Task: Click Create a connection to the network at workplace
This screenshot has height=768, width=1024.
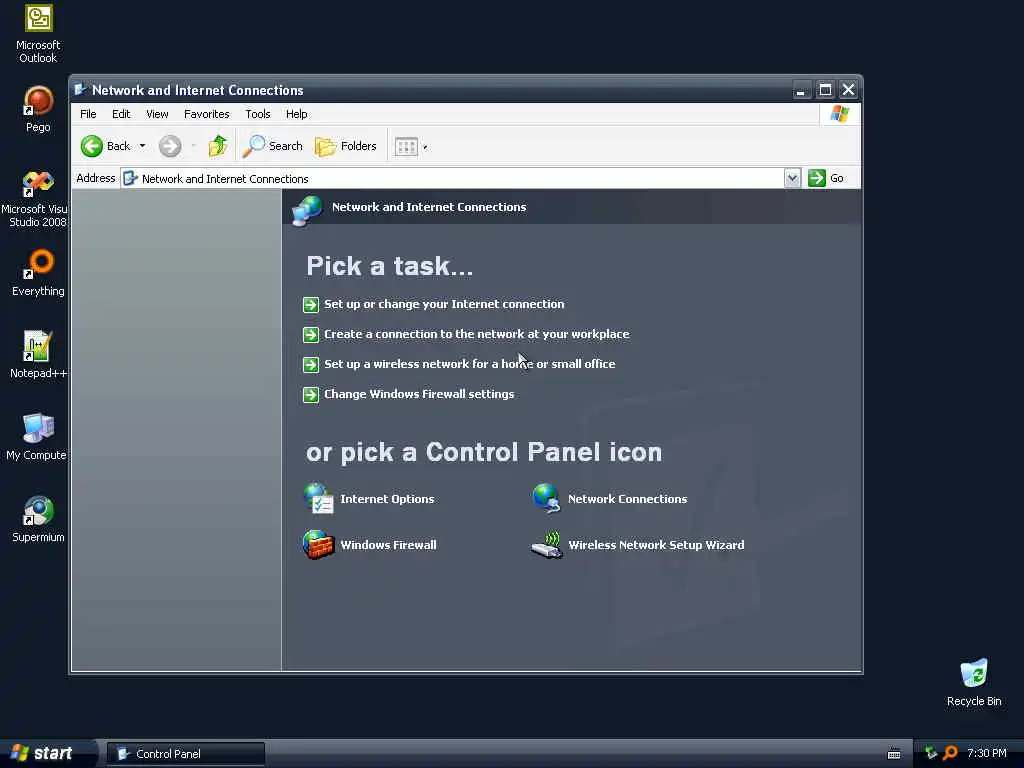Action: pos(477,334)
